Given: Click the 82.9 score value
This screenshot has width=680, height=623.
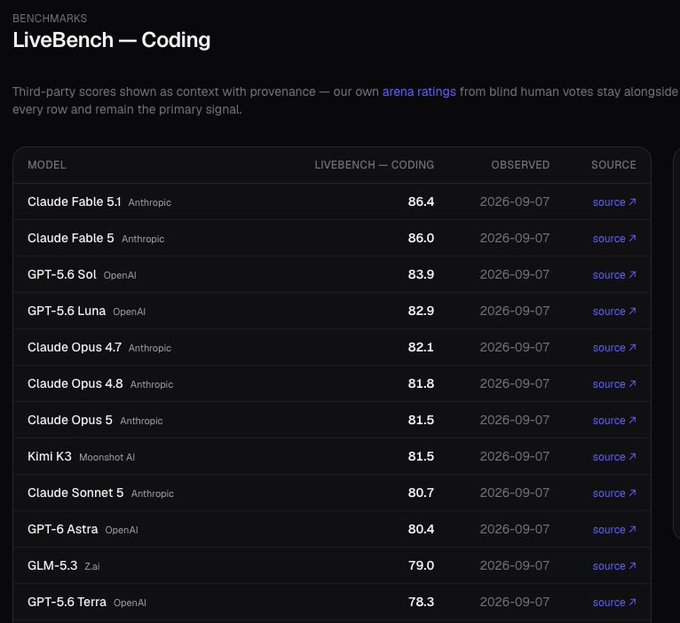Looking at the screenshot, I should 421,311.
